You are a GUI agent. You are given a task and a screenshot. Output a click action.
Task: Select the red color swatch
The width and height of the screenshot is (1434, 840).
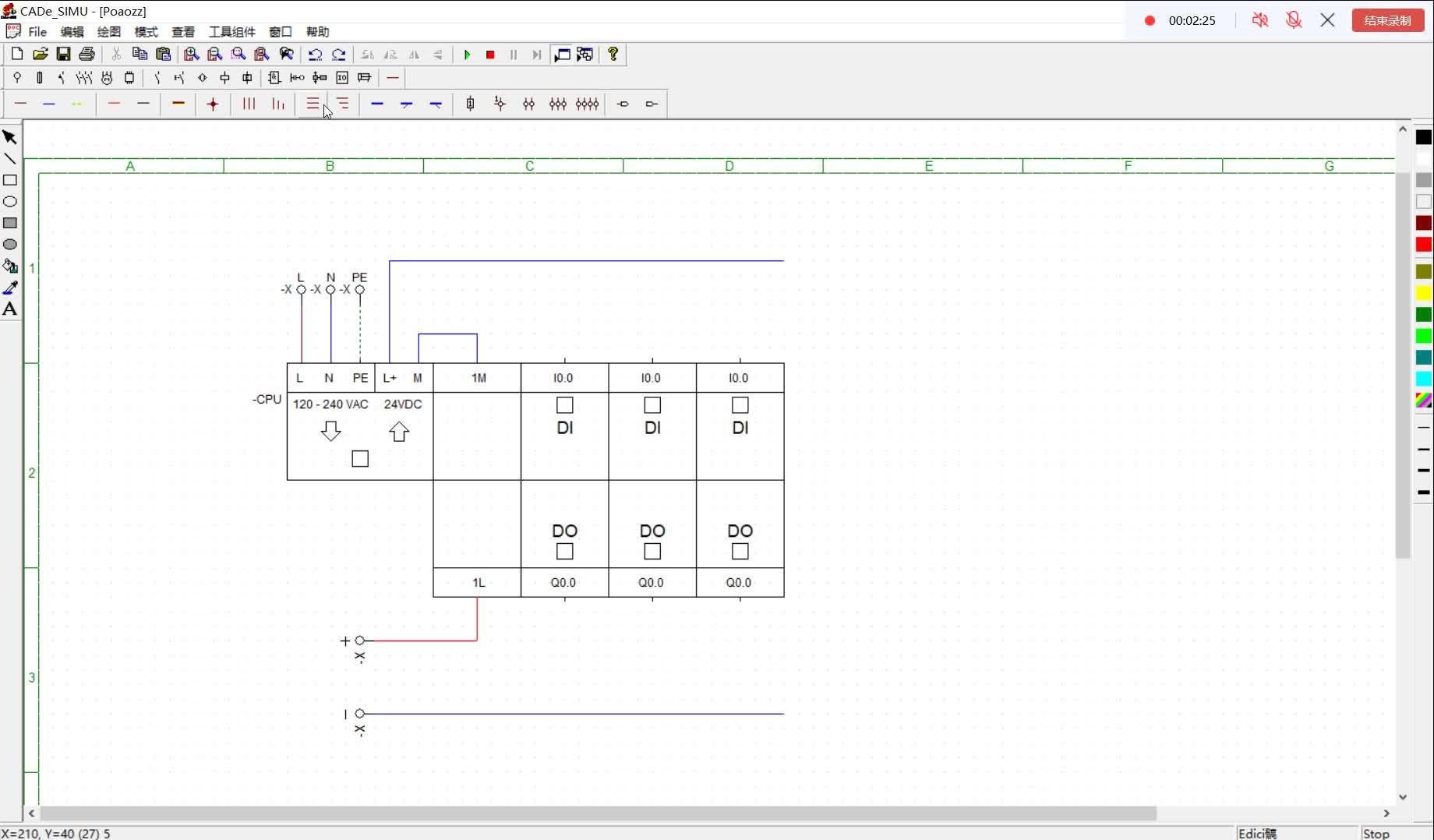click(1424, 245)
